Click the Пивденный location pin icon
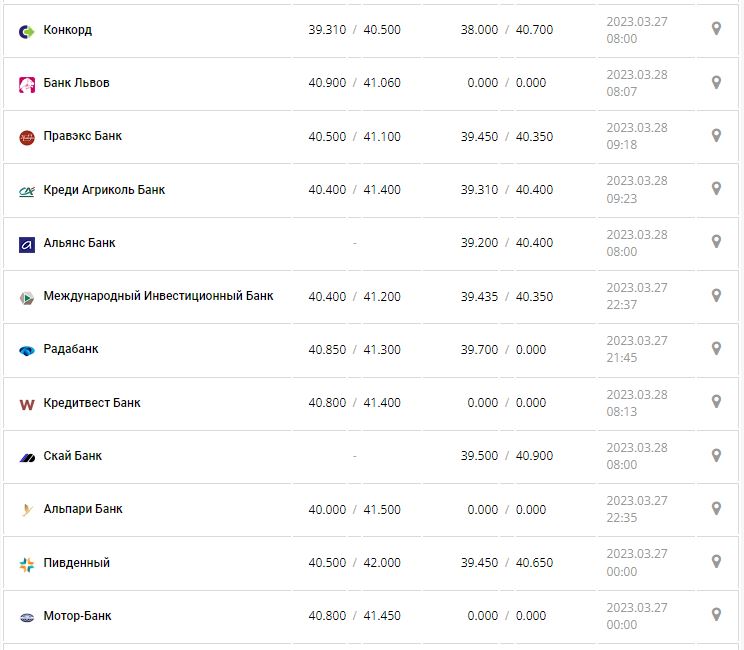 [716, 562]
